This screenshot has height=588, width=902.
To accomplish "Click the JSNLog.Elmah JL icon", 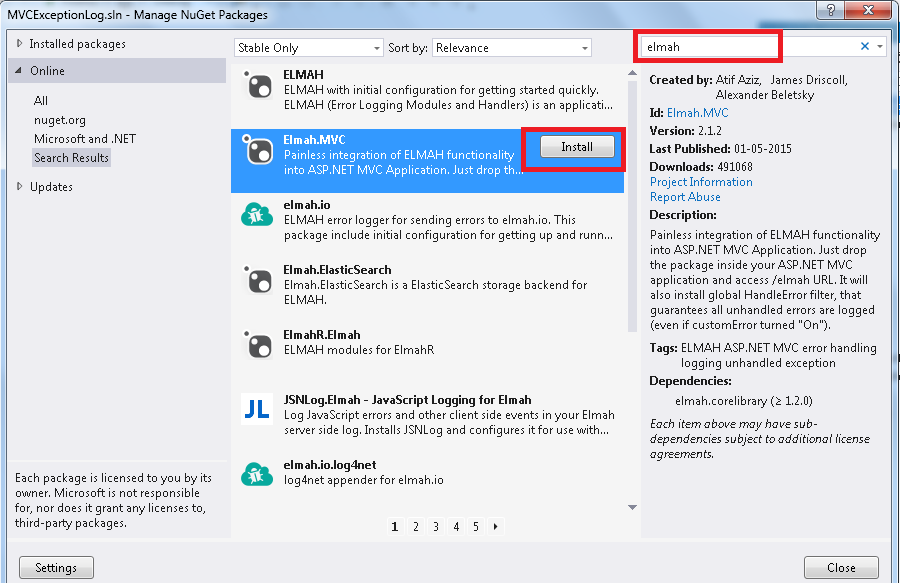I will [257, 409].
